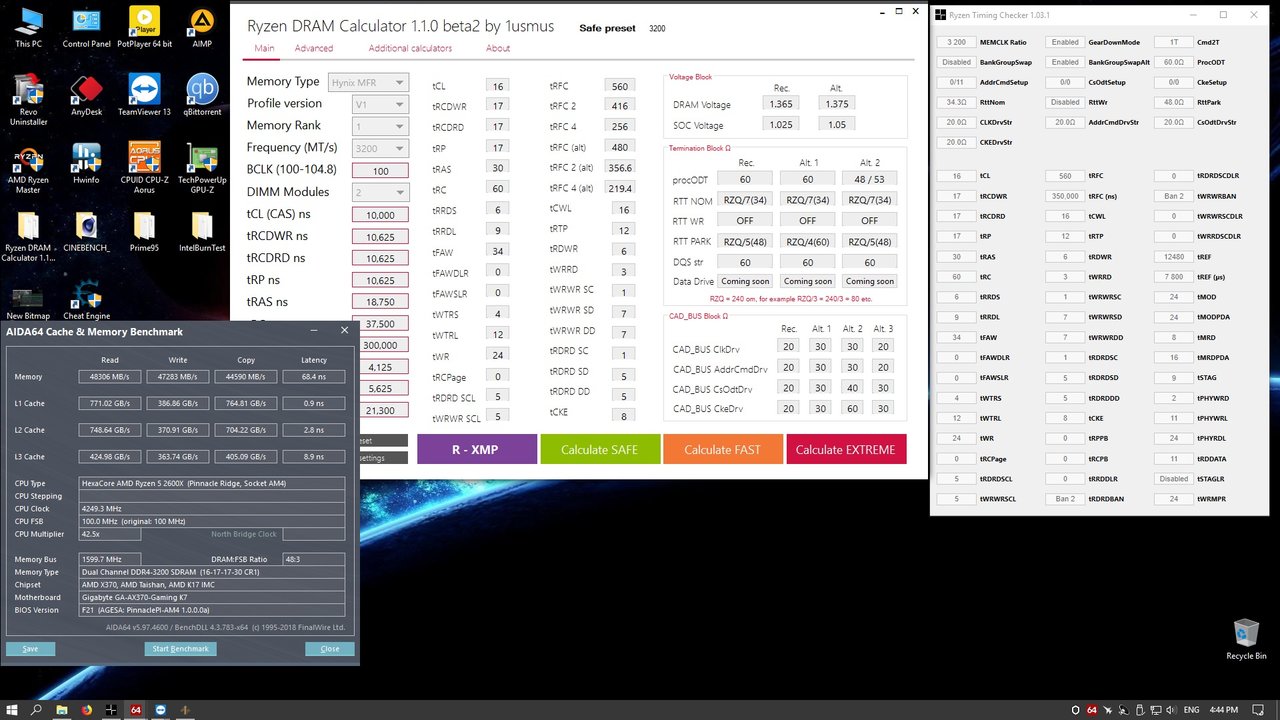The image size is (1280, 720).
Task: Launch PotPlayer 64 bit from desktop
Action: click(x=144, y=28)
